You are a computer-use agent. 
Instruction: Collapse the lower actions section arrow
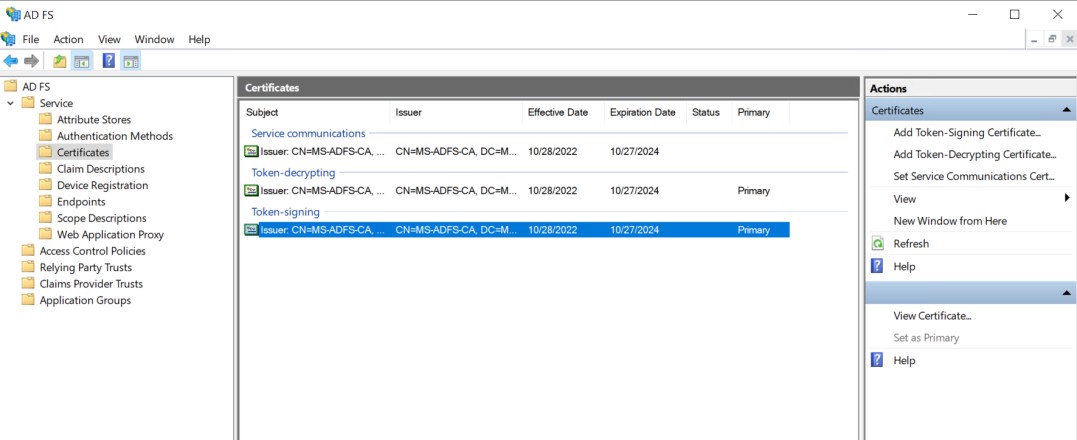click(1065, 293)
